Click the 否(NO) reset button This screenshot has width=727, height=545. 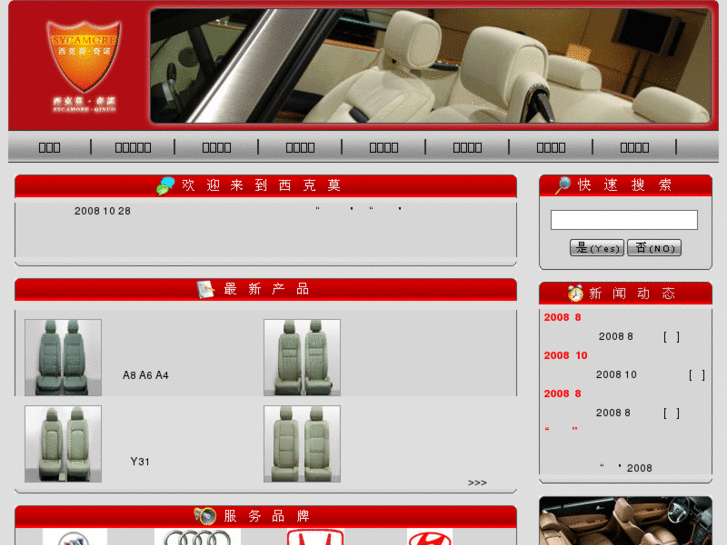(x=654, y=248)
